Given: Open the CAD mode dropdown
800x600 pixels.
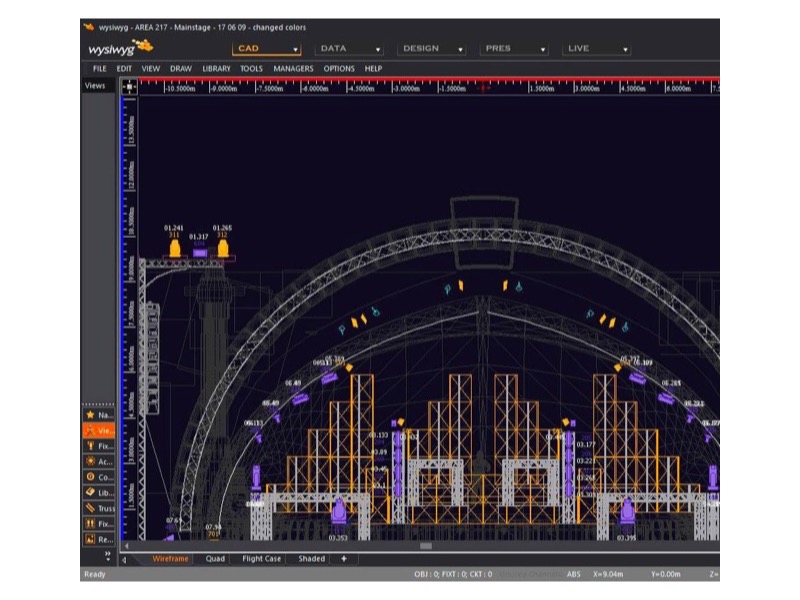Looking at the screenshot, I should pyautogui.click(x=267, y=48).
